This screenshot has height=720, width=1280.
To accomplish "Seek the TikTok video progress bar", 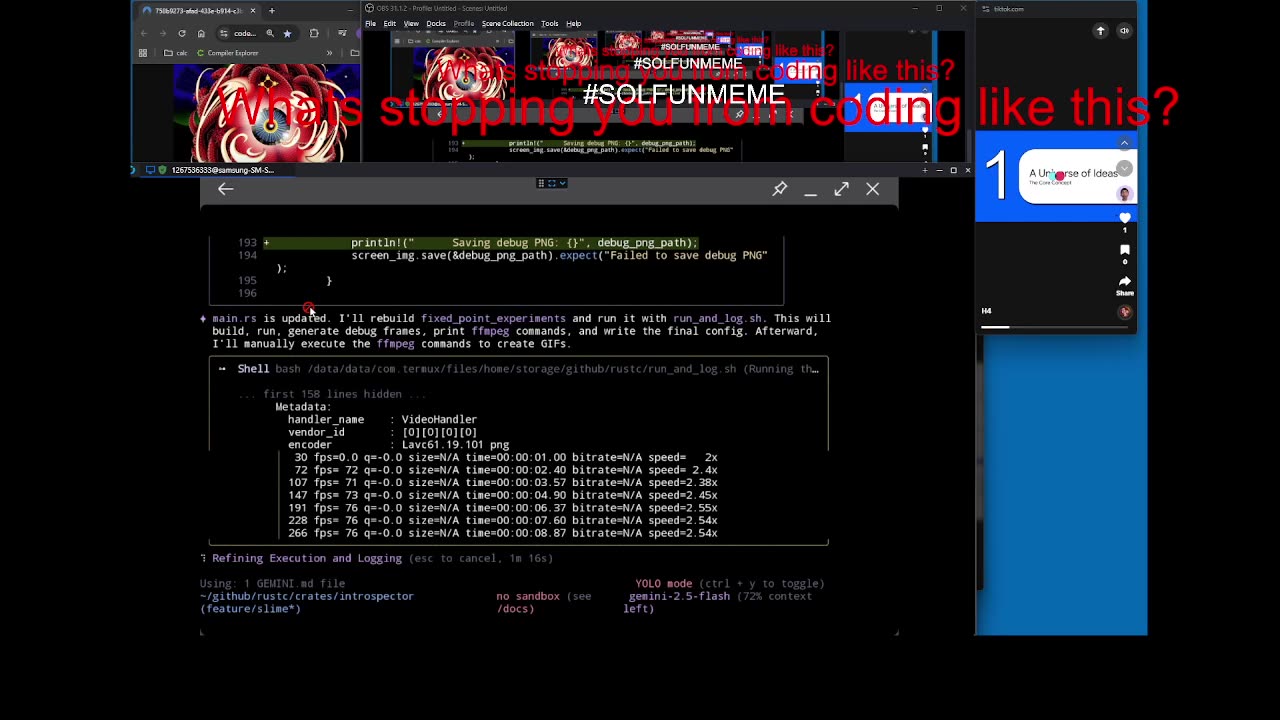I will [1055, 327].
